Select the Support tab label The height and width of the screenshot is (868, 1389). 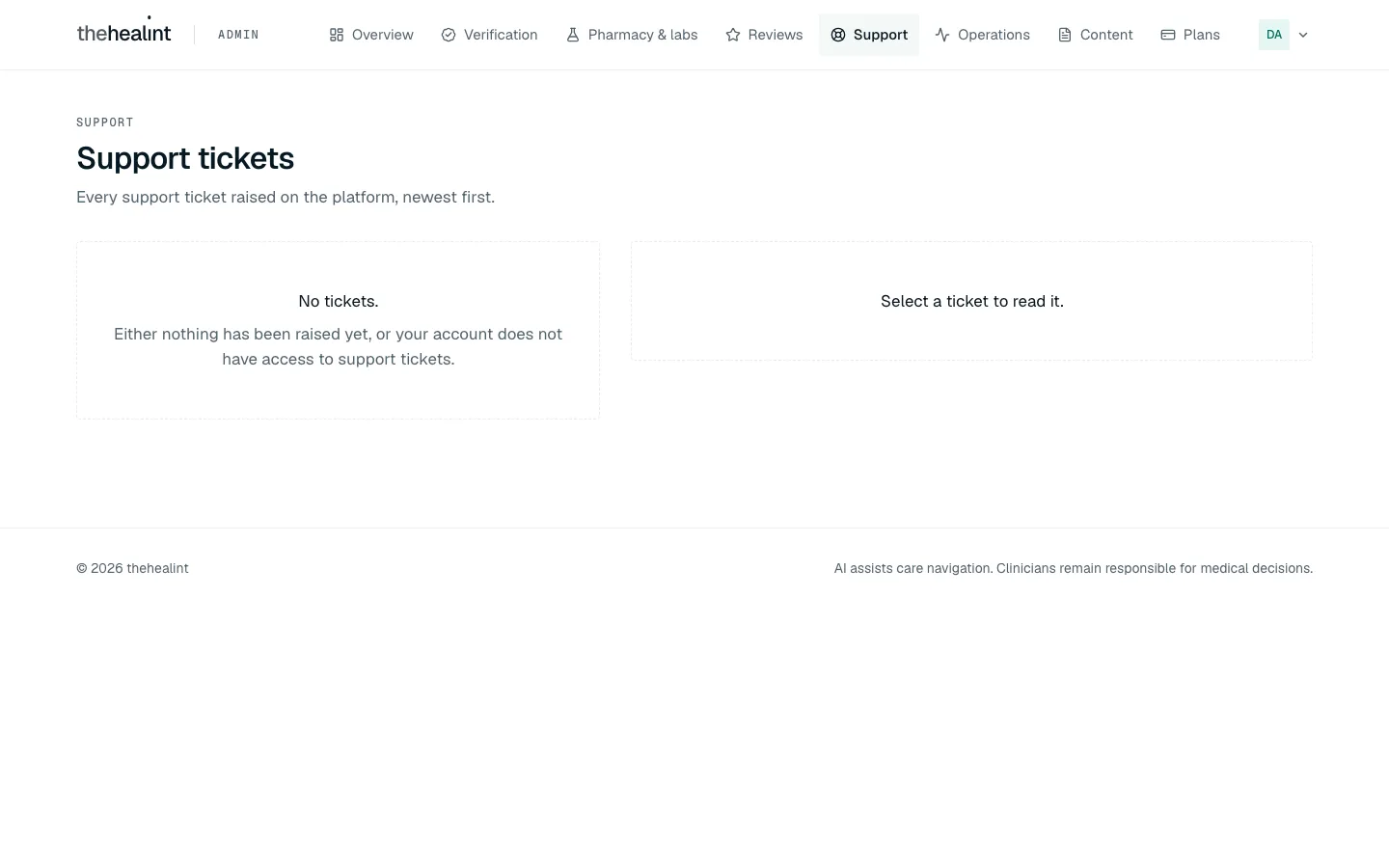point(881,35)
